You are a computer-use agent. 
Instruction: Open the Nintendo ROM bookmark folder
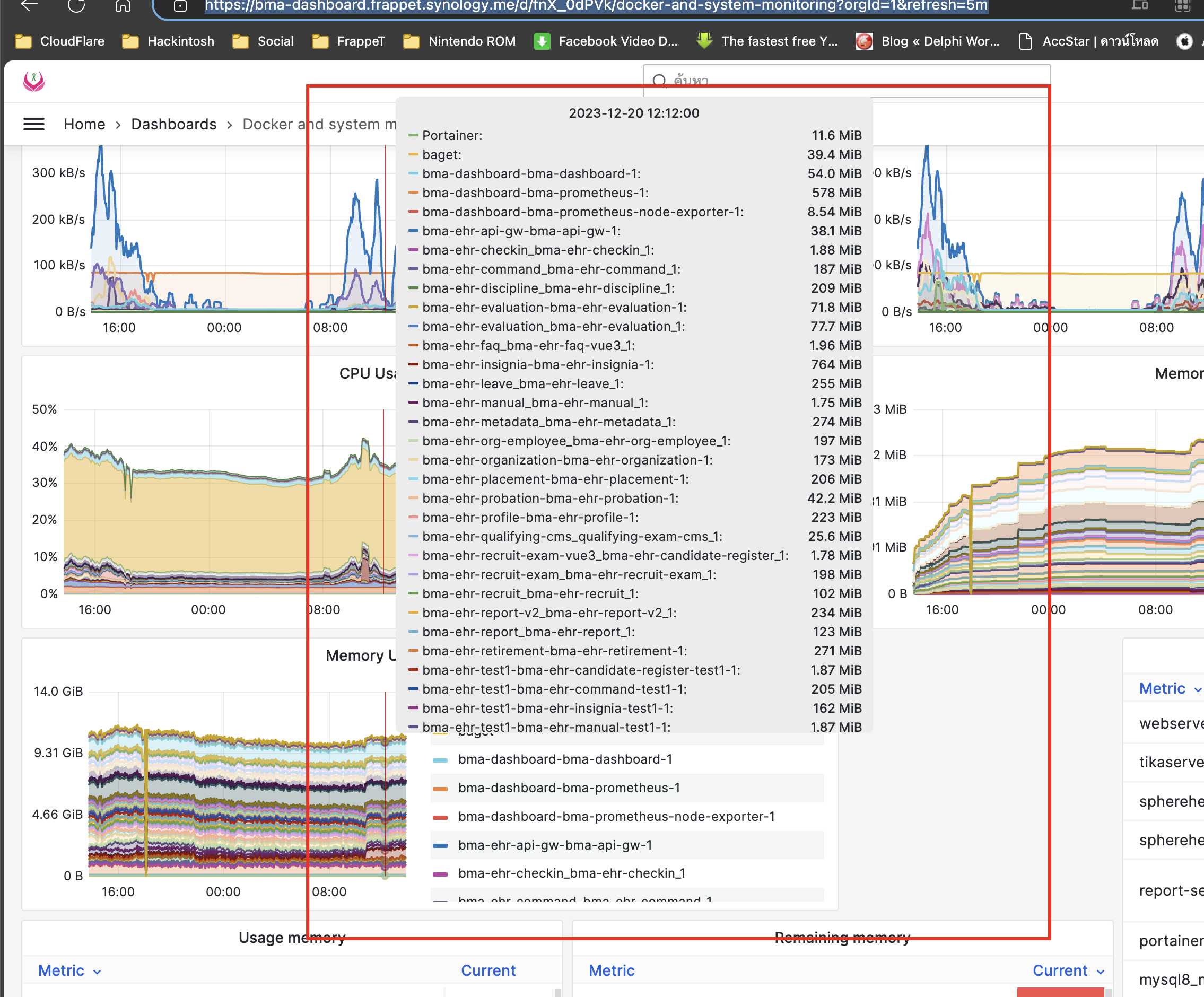click(x=459, y=41)
